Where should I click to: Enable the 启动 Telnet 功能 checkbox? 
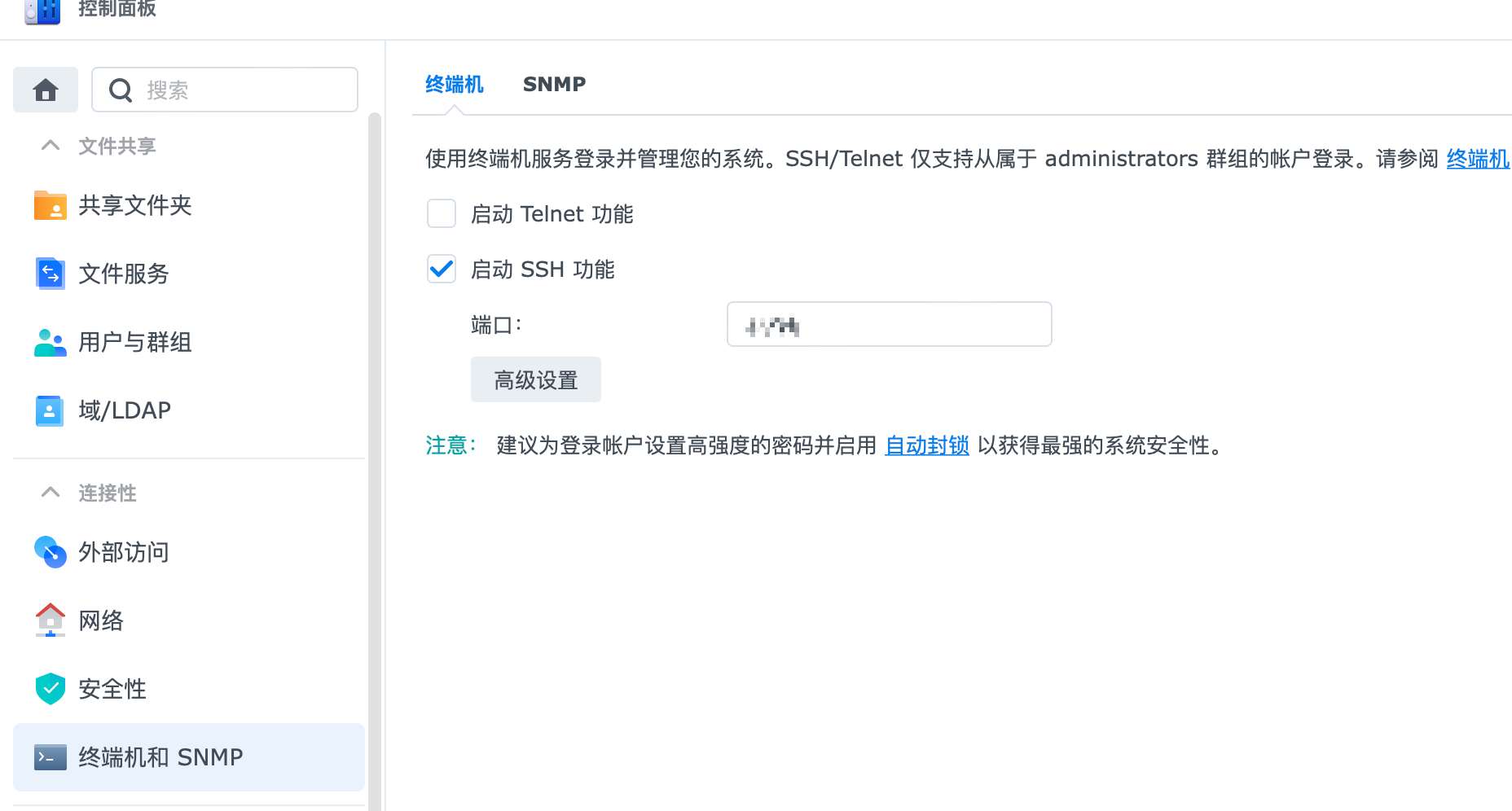[x=442, y=213]
